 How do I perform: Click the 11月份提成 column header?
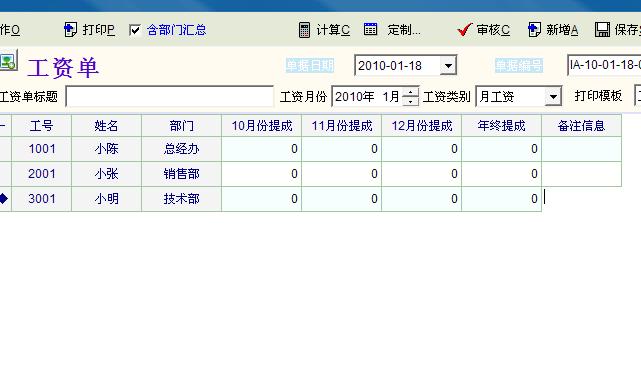tap(342, 126)
